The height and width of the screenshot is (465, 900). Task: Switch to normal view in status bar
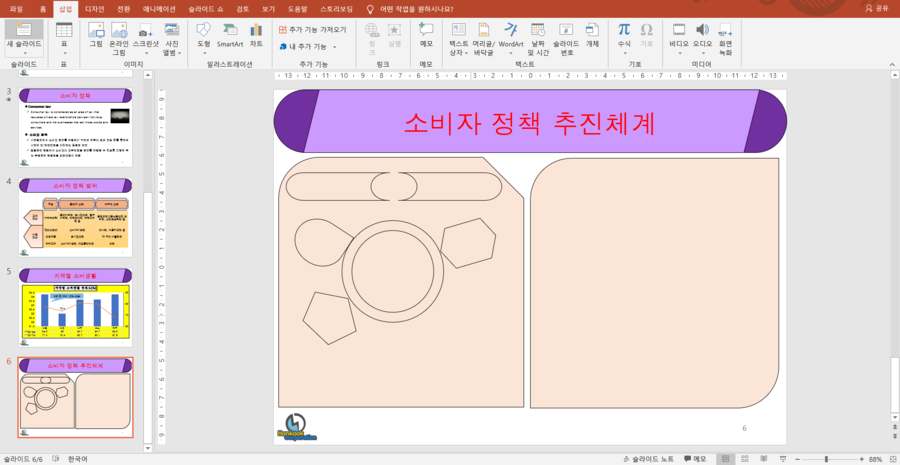[x=726, y=459]
